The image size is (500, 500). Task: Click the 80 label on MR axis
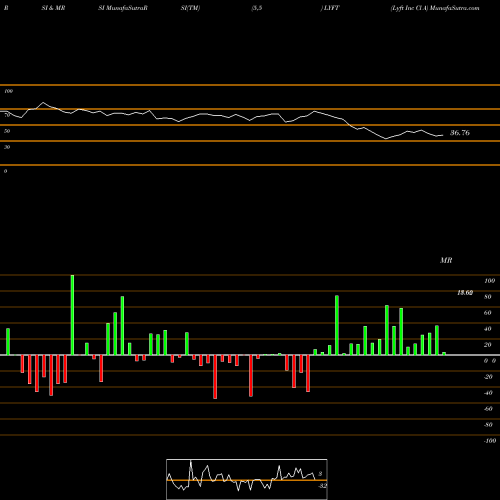coord(488,297)
